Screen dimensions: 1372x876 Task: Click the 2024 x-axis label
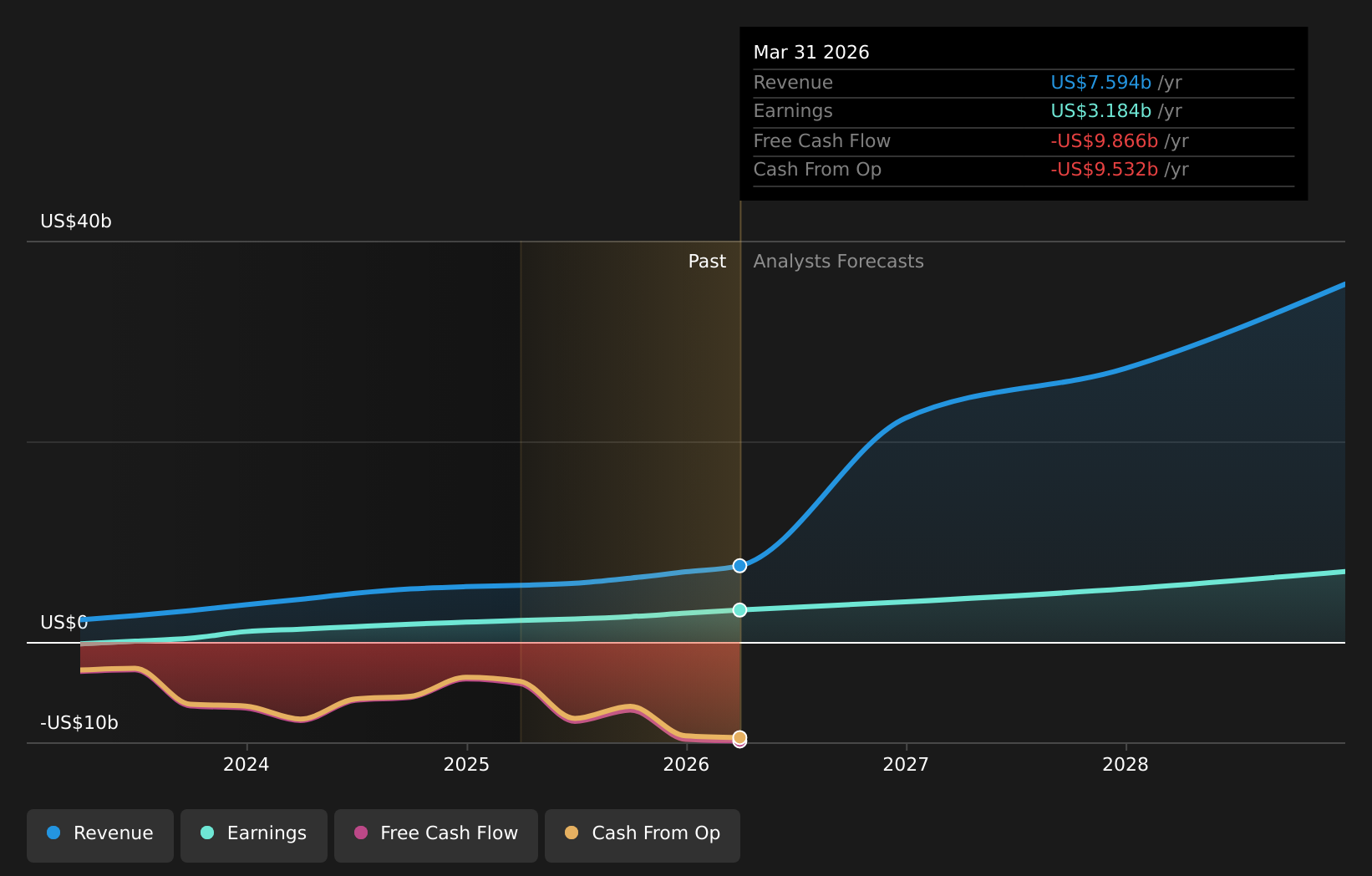tap(246, 765)
